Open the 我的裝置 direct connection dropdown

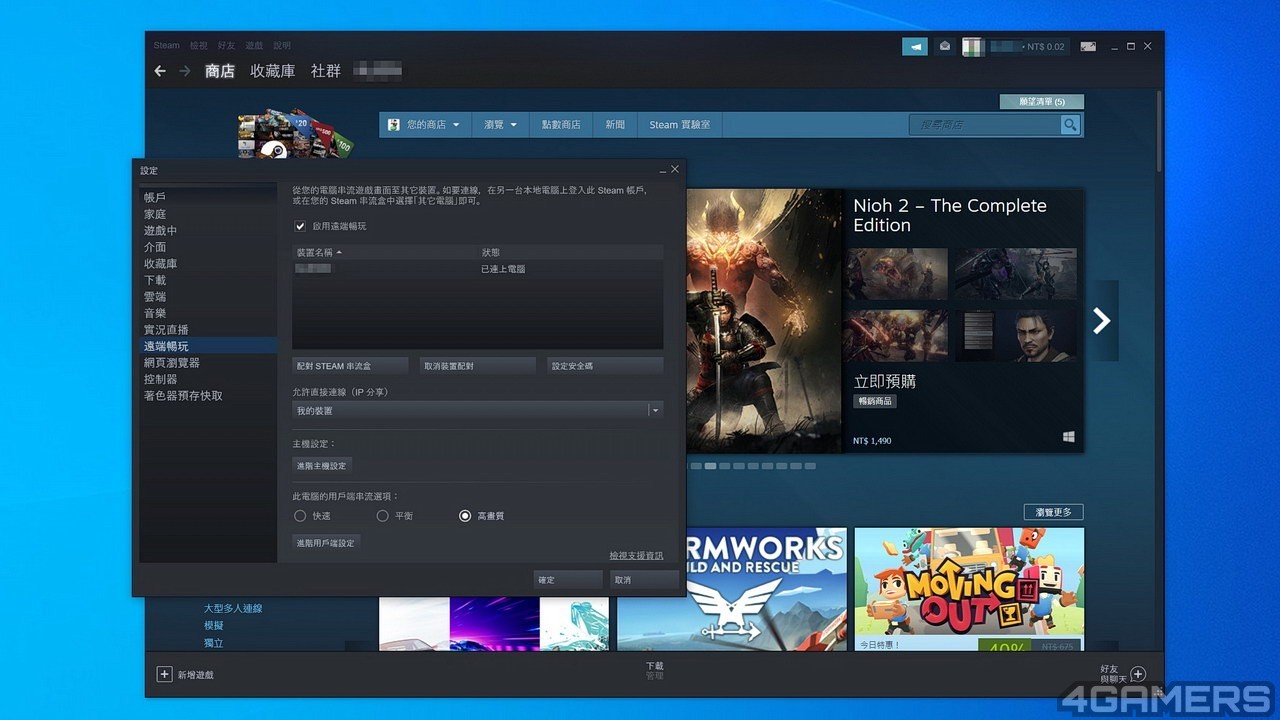[x=477, y=410]
